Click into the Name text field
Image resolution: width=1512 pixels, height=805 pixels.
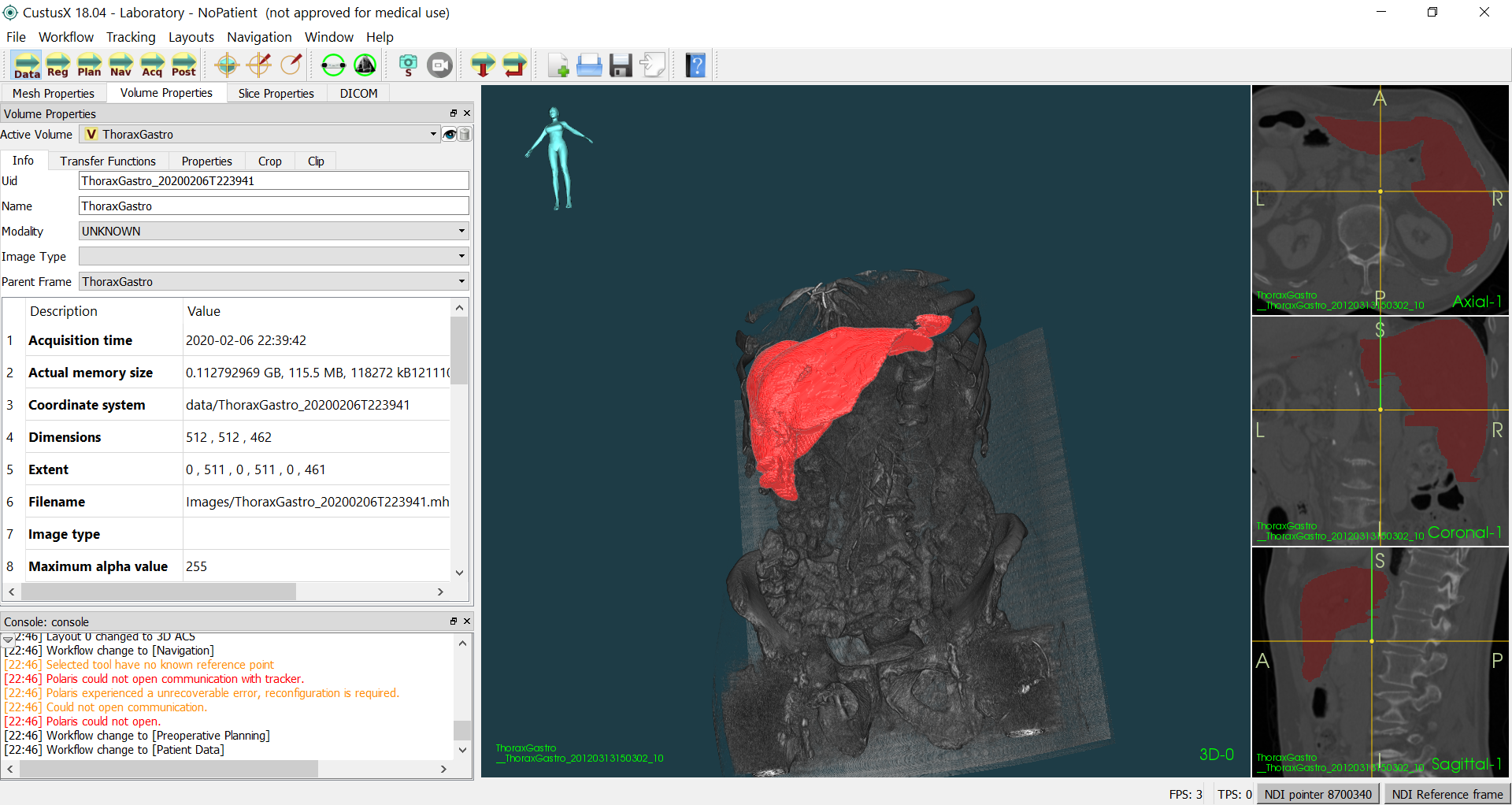pyautogui.click(x=274, y=206)
